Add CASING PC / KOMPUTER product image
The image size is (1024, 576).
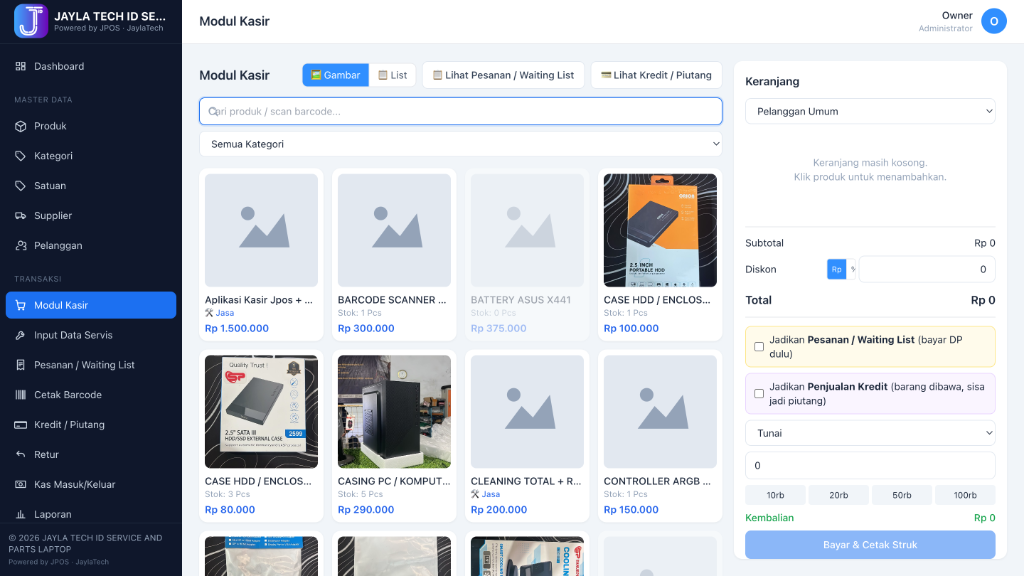394,411
